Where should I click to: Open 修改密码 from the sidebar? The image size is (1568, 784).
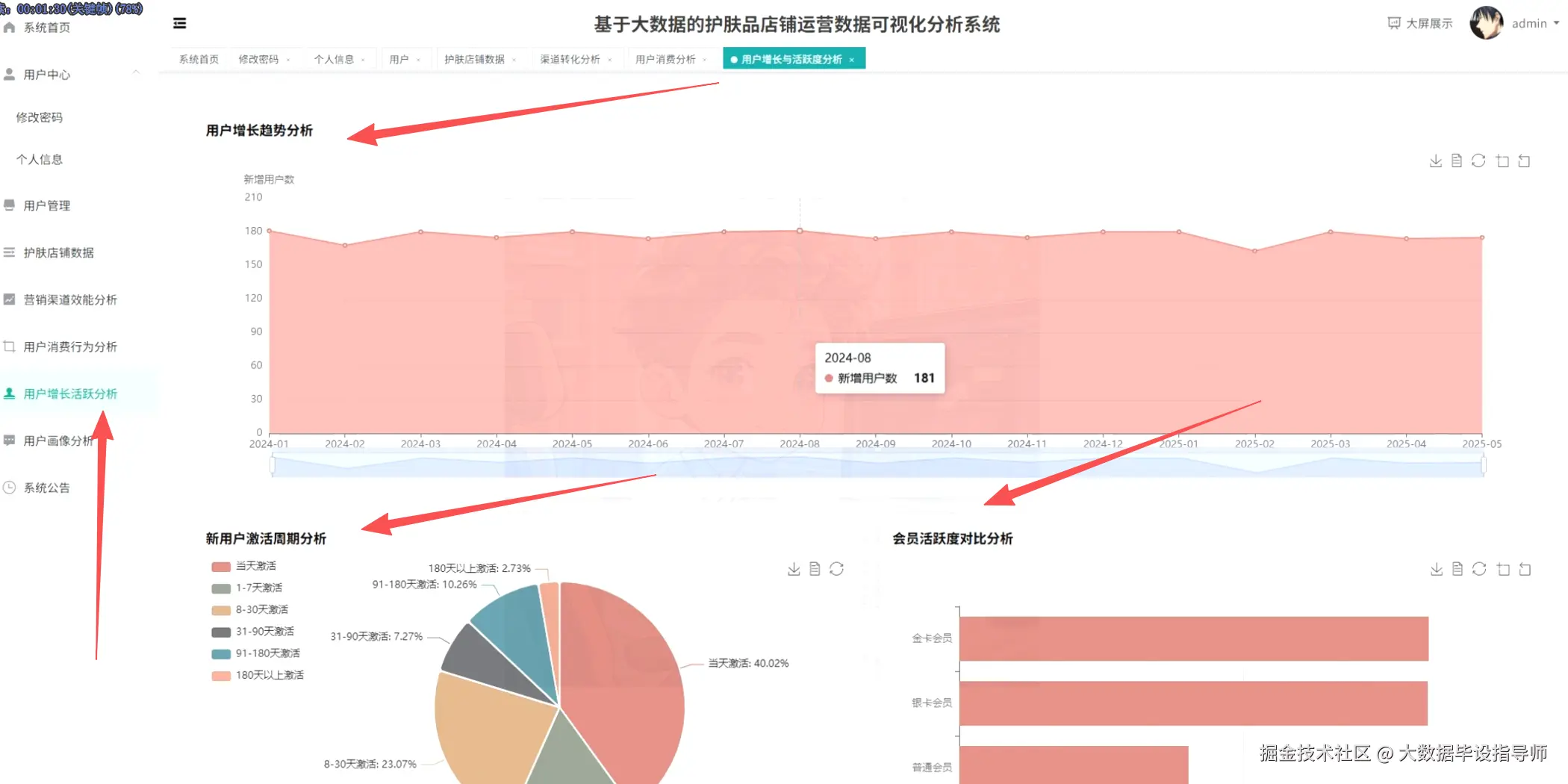coord(39,117)
